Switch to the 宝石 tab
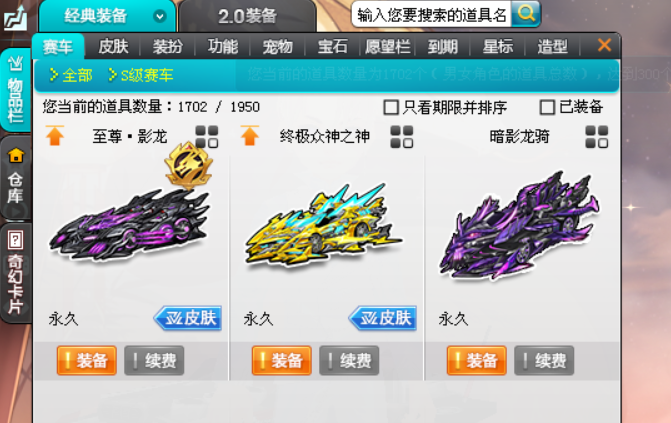 click(332, 46)
